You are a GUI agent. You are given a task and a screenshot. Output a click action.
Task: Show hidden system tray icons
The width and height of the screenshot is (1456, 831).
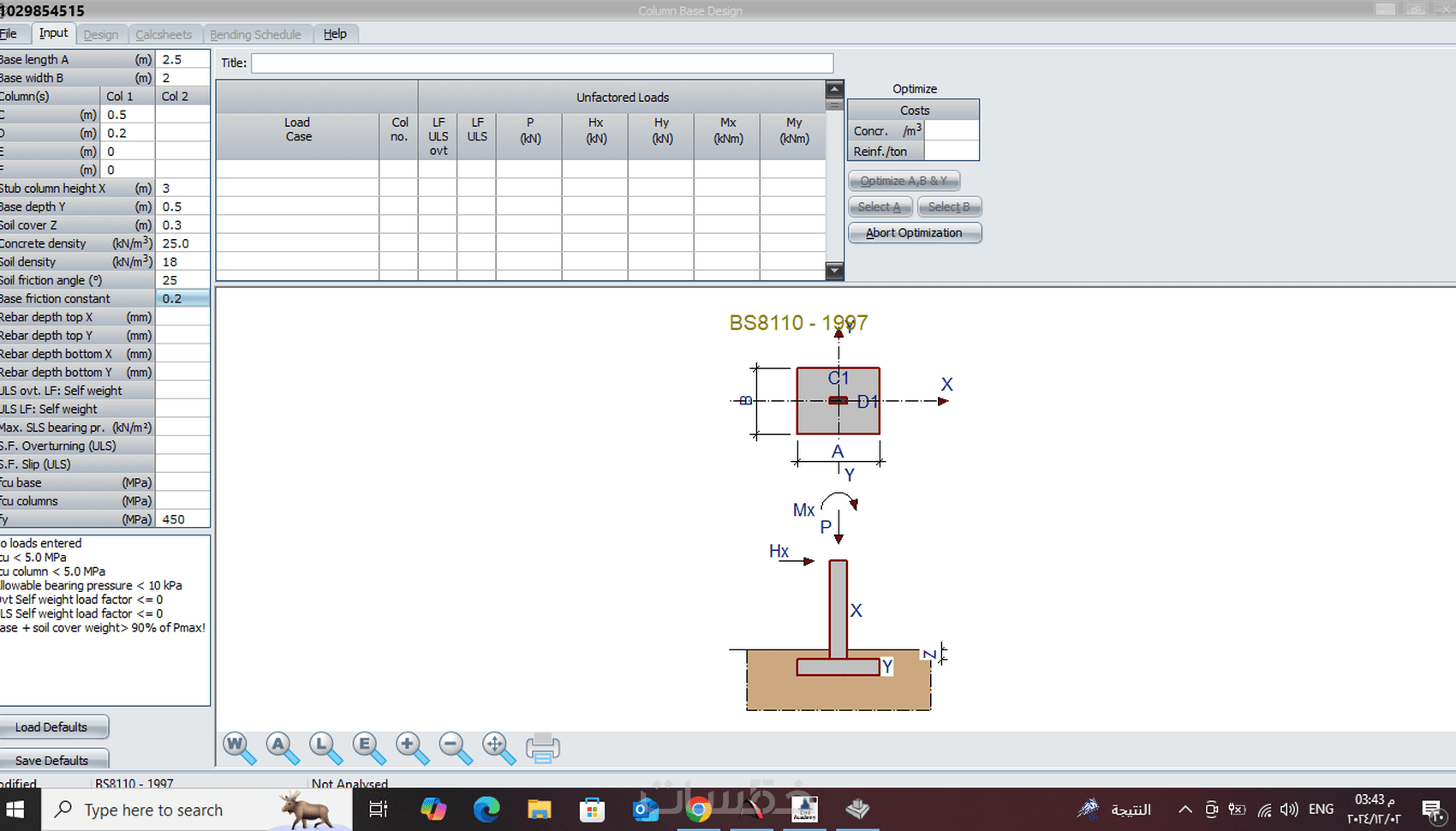(1185, 810)
